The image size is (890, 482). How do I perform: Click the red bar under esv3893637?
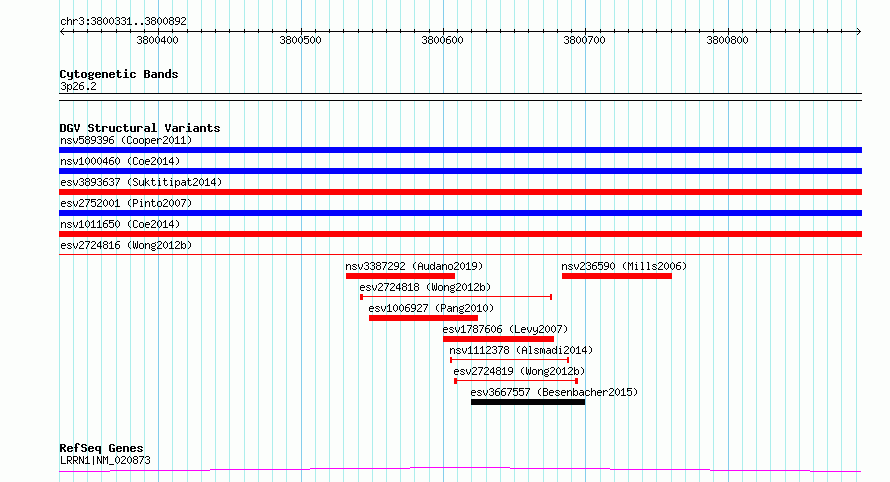(460, 192)
